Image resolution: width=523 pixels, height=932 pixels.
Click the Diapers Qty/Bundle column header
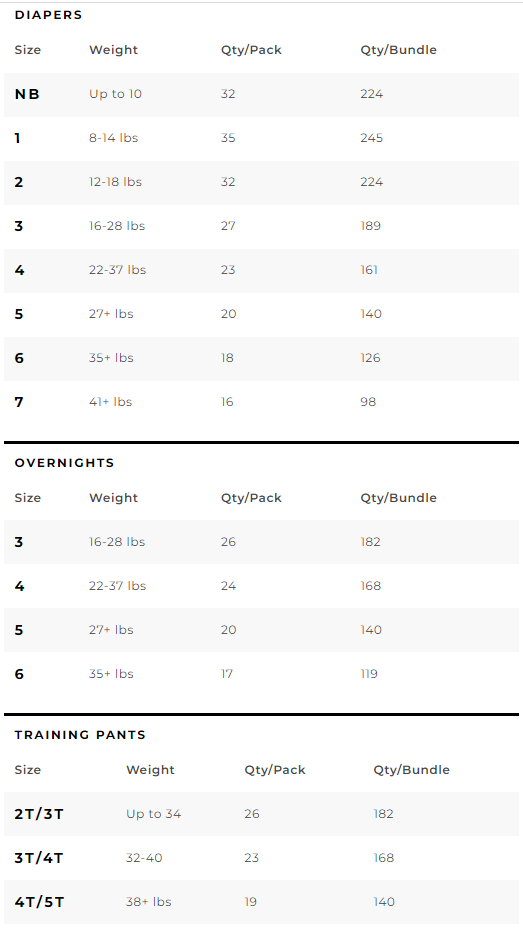[398, 50]
